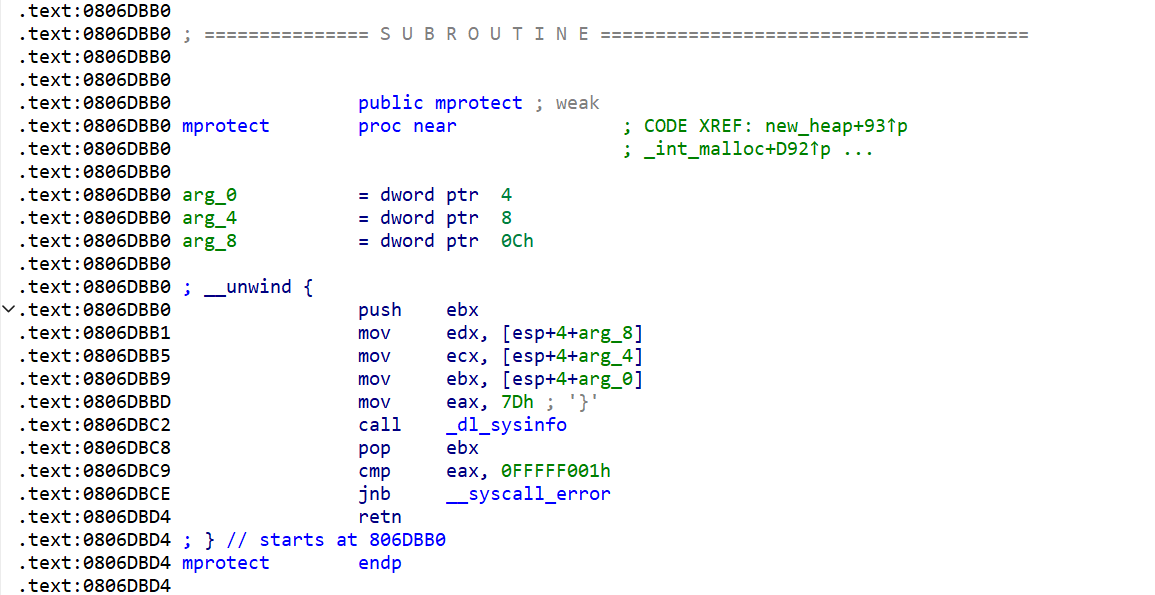
Task: Select arg_4 operand in the mov ecx instruction
Action: point(610,355)
